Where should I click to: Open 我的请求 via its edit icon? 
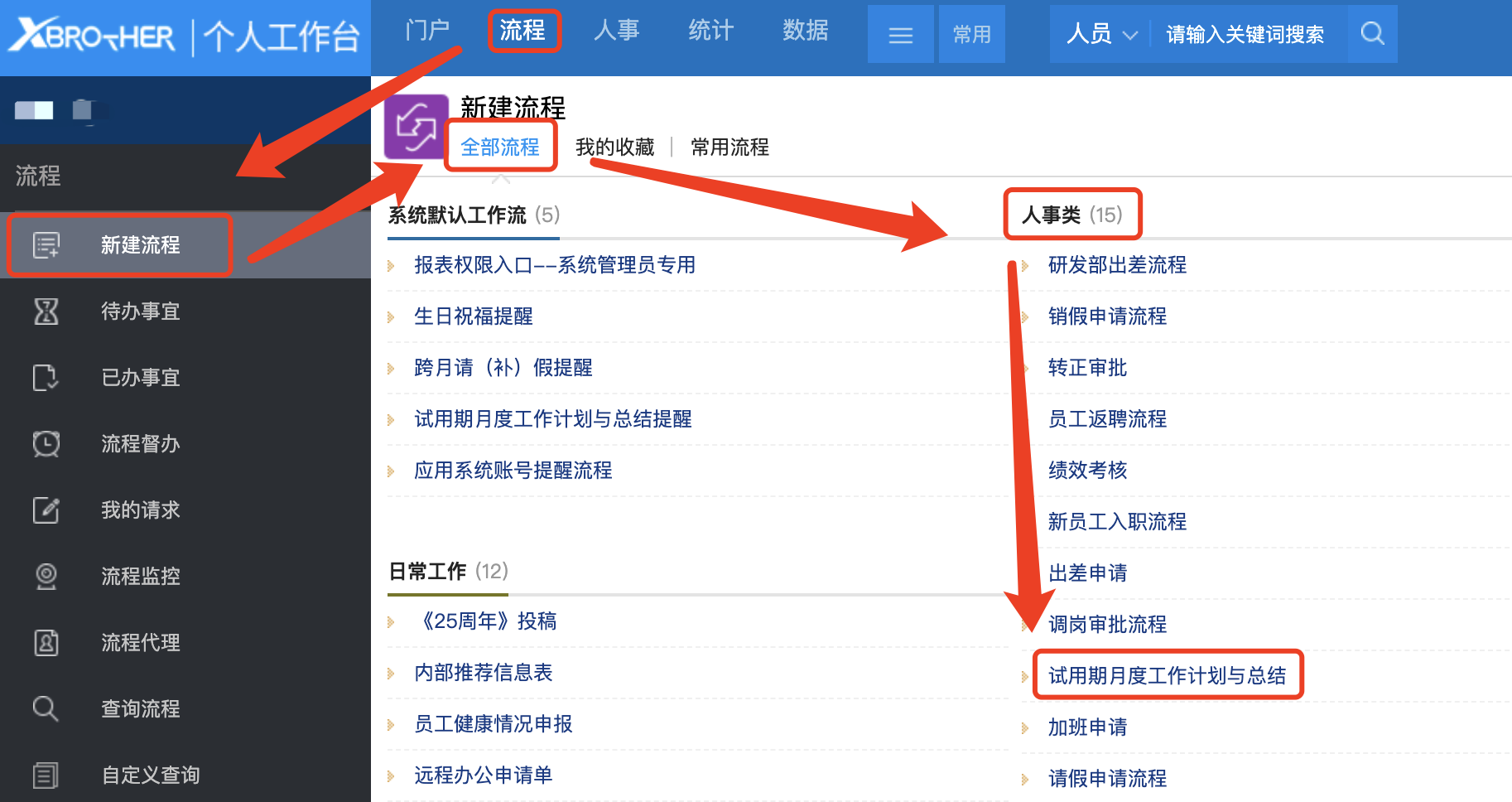click(x=46, y=510)
